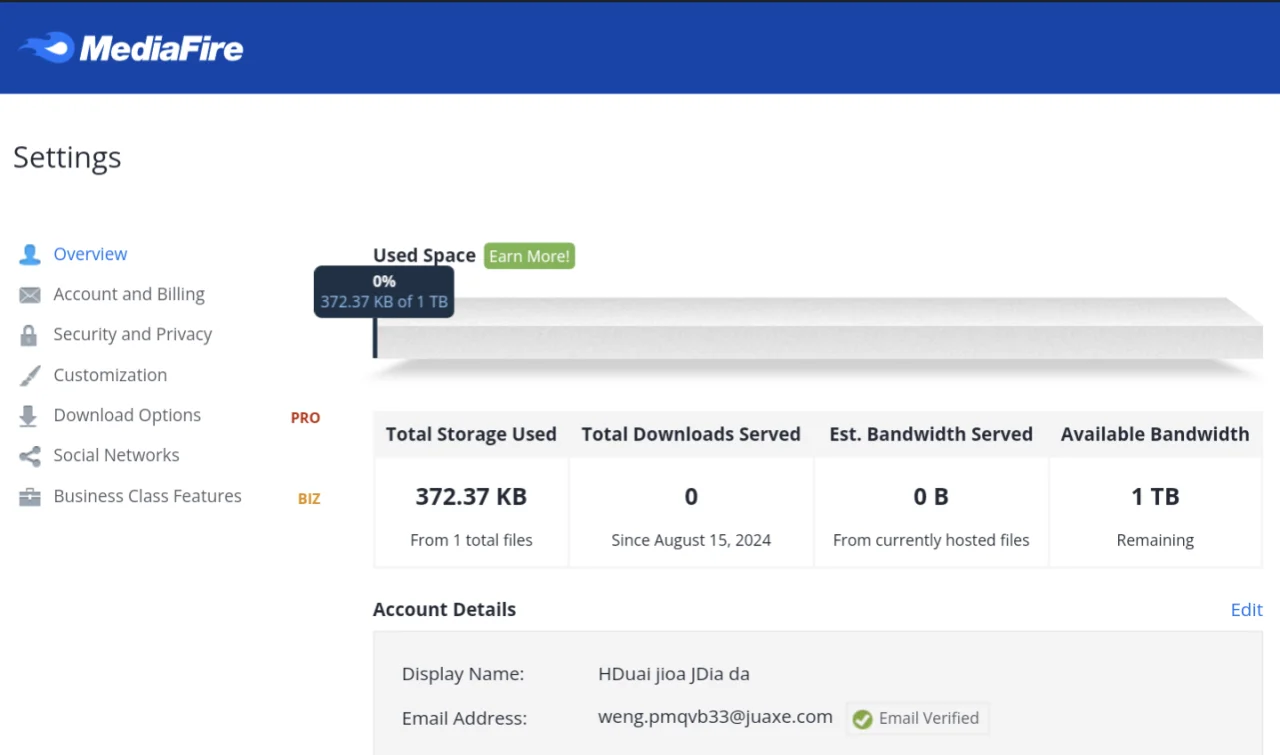Click the Customization paintbrush icon
The height and width of the screenshot is (755, 1280).
click(x=30, y=376)
